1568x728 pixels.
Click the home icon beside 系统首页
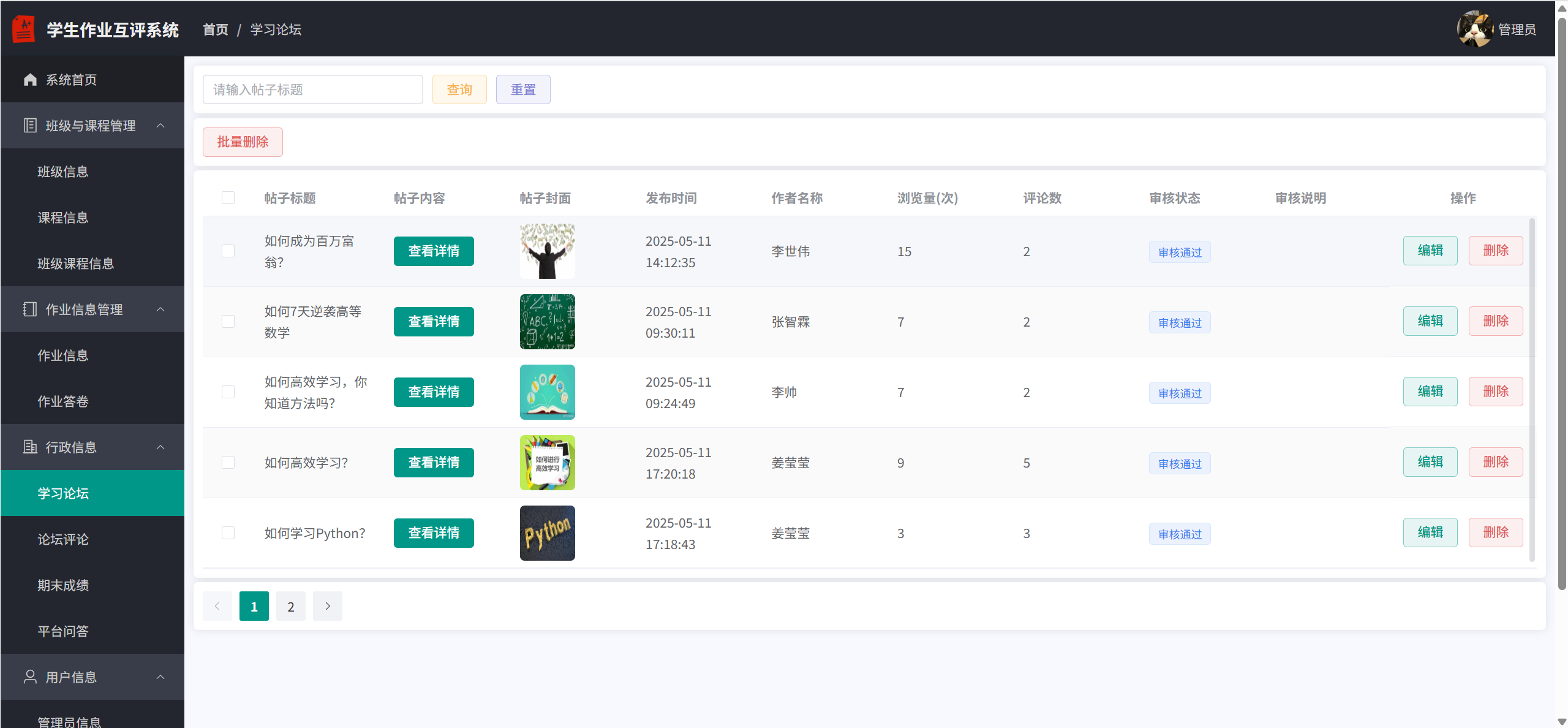pos(30,80)
